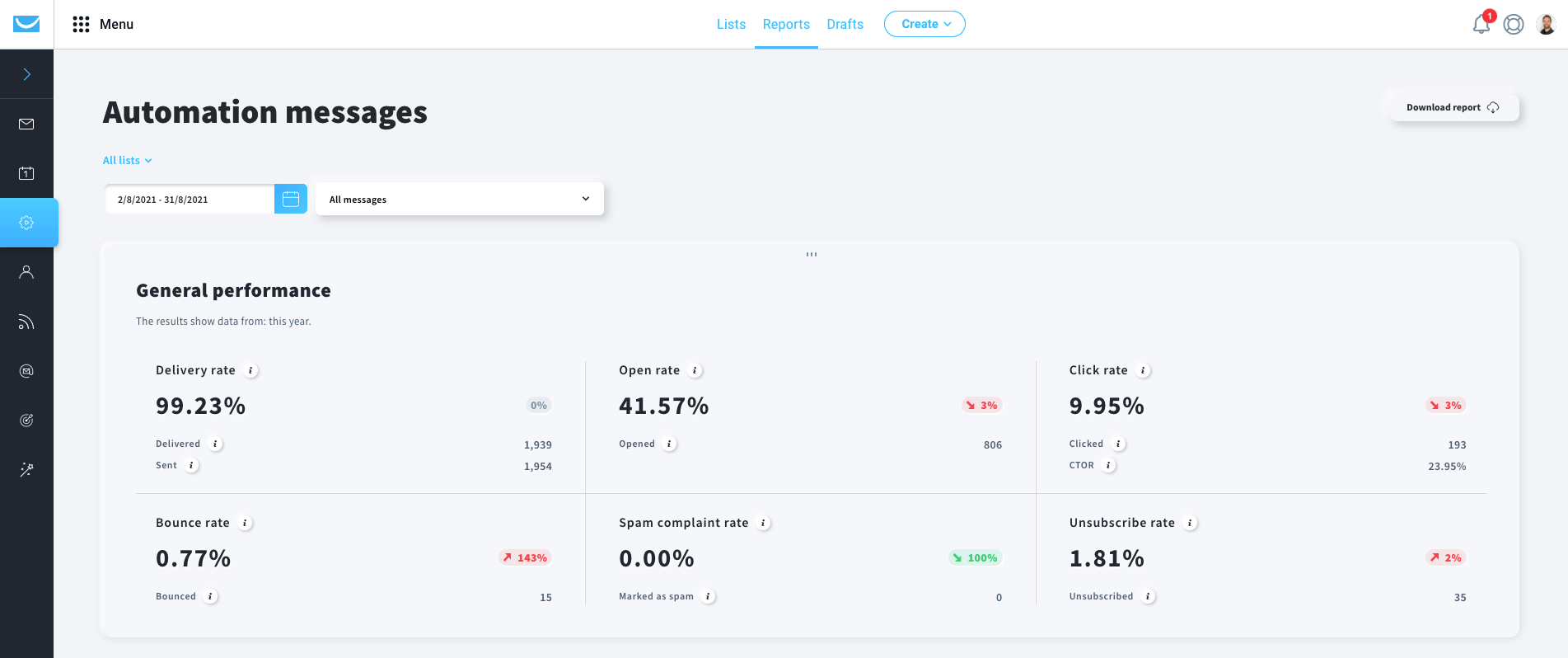Click the RSS feed icon in sidebar
The height and width of the screenshot is (658, 1568).
tap(26, 322)
